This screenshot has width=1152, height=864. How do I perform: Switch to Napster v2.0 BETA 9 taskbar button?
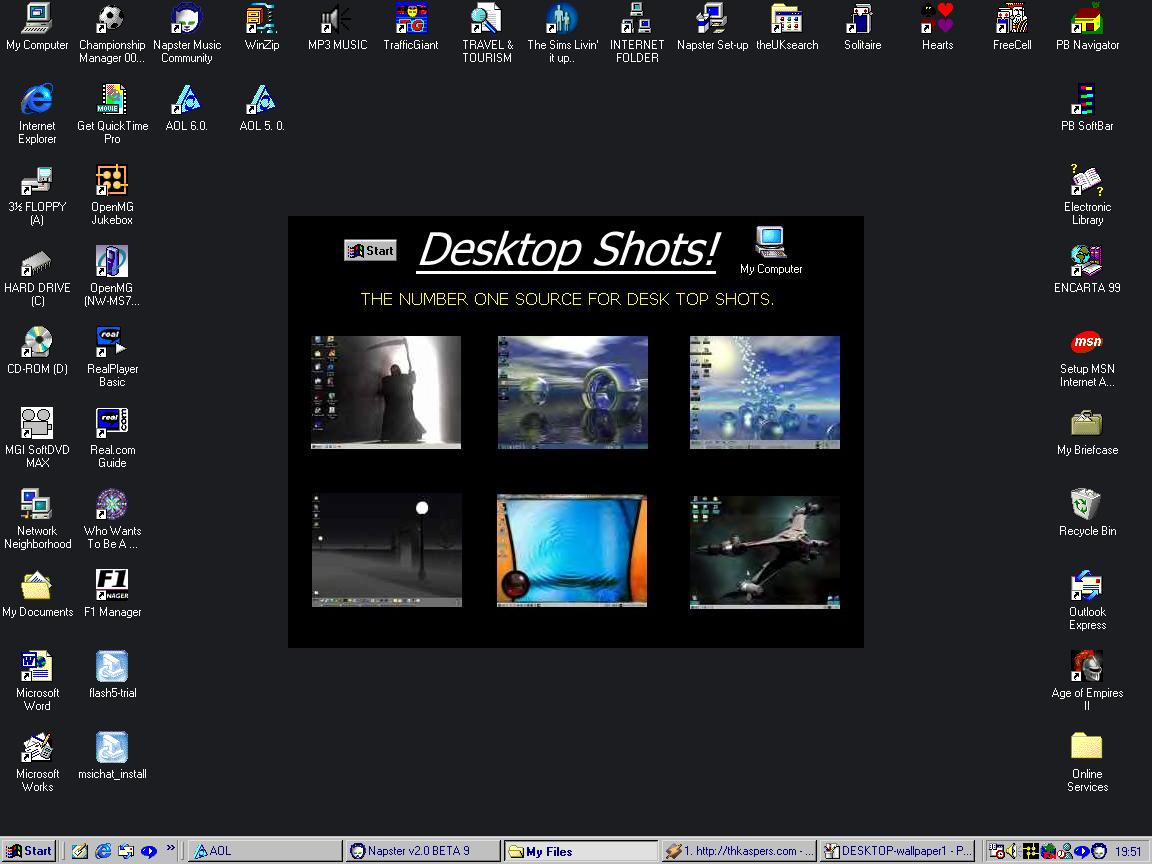click(424, 851)
